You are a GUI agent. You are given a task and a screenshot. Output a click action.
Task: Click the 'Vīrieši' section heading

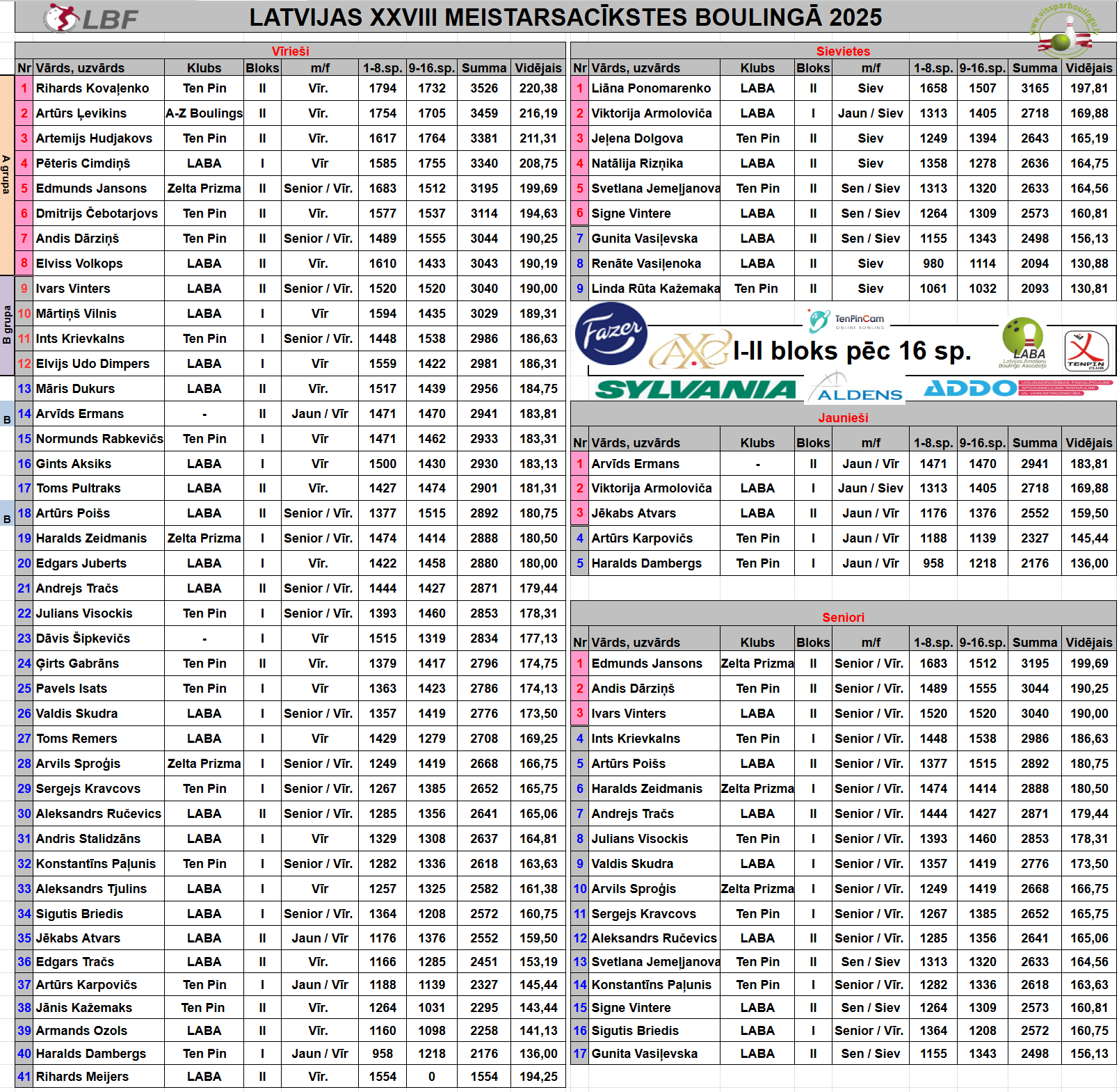(290, 51)
